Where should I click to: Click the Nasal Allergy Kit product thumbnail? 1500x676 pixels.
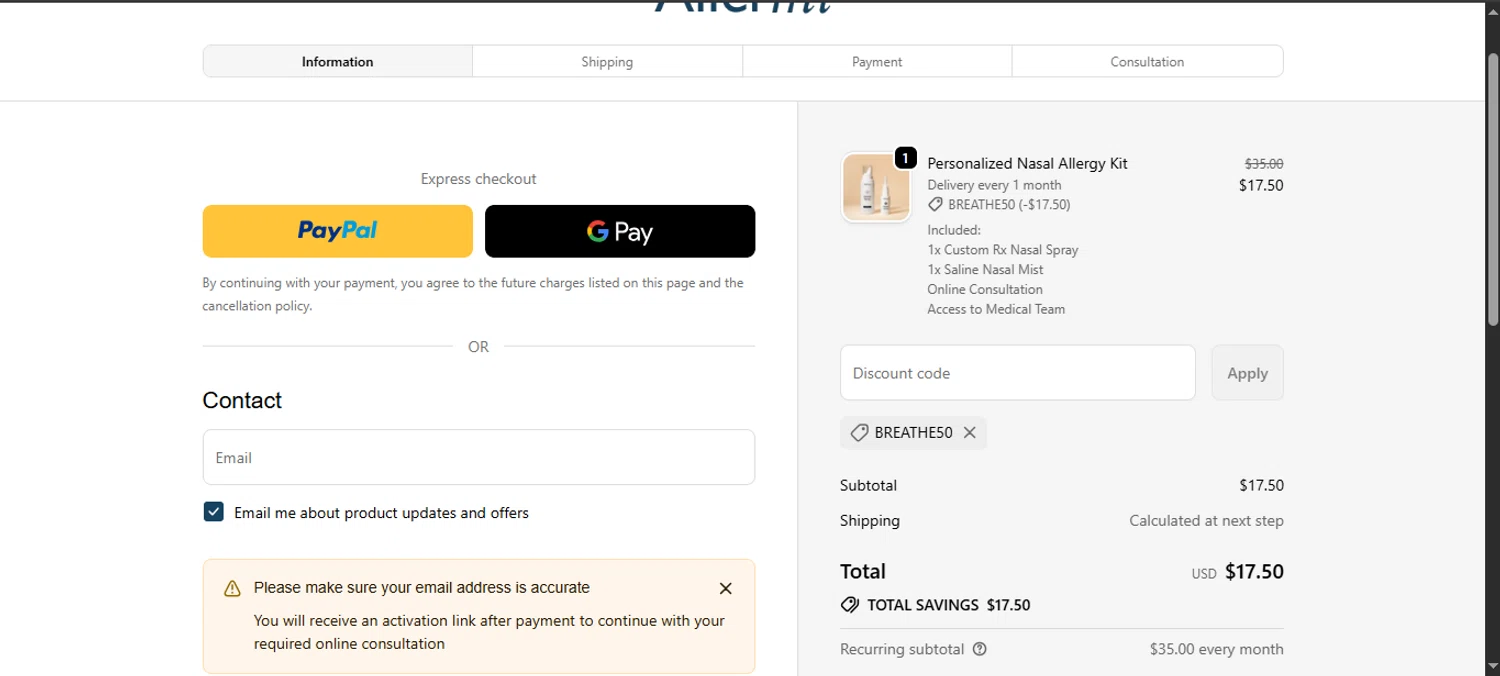pyautogui.click(x=876, y=188)
